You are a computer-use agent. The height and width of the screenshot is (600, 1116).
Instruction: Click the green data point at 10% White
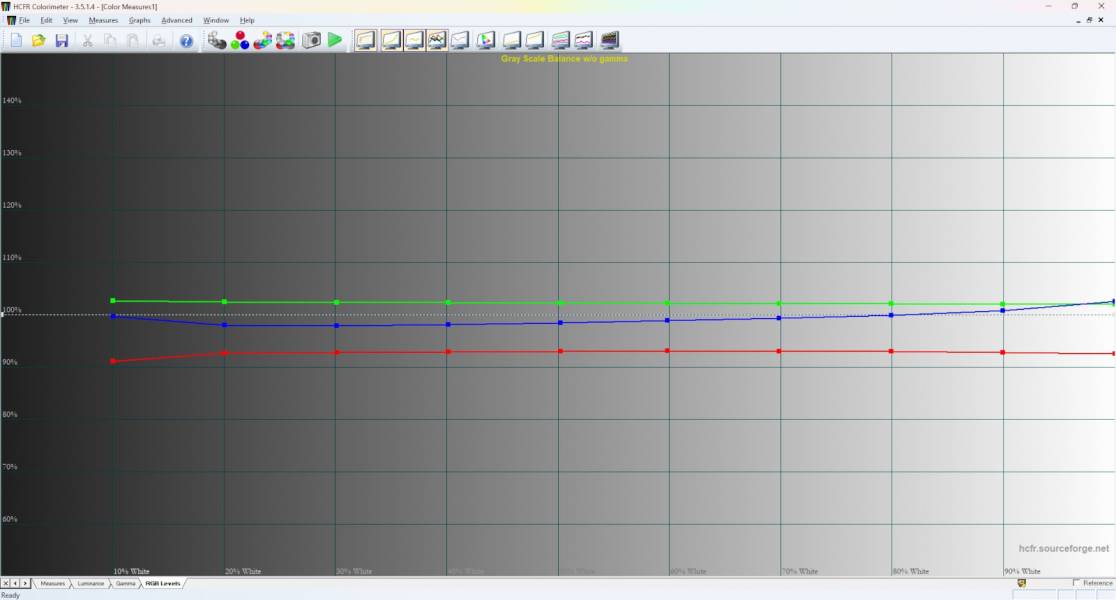113,300
